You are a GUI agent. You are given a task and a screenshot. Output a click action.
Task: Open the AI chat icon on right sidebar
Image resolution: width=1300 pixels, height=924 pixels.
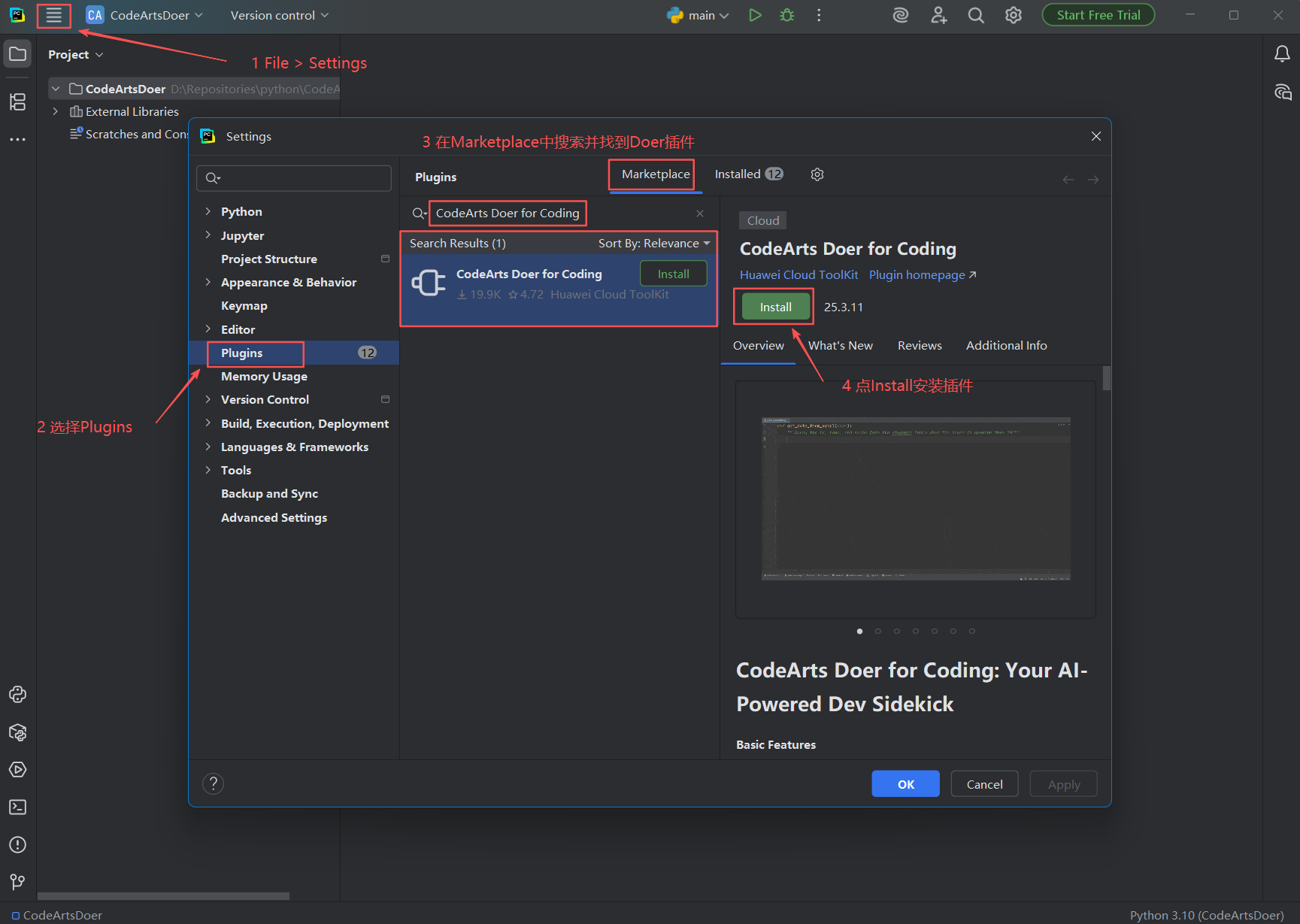coord(1282,92)
